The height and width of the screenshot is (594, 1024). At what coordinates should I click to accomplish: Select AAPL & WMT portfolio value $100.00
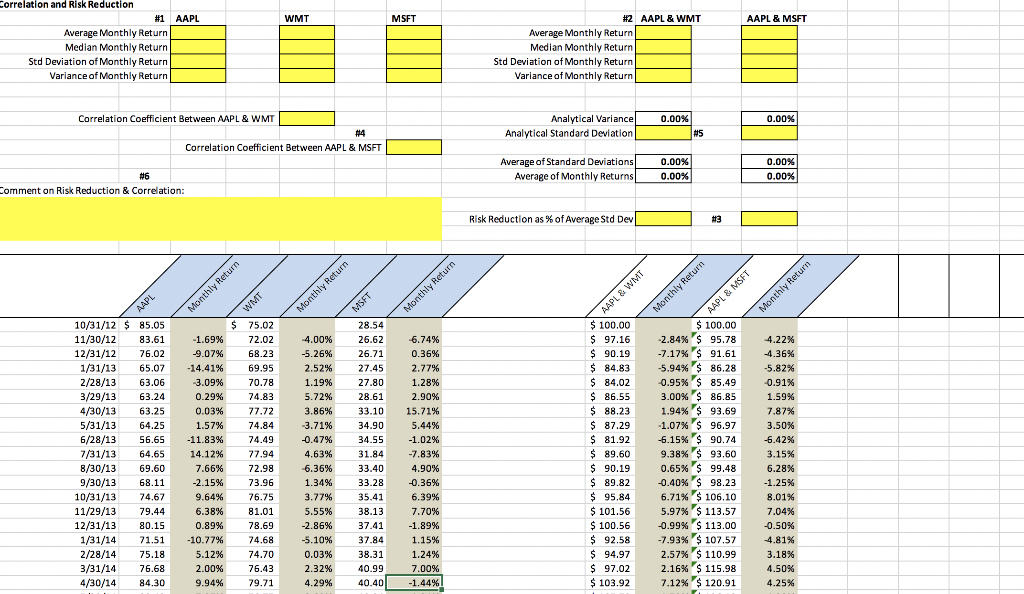(x=610, y=325)
